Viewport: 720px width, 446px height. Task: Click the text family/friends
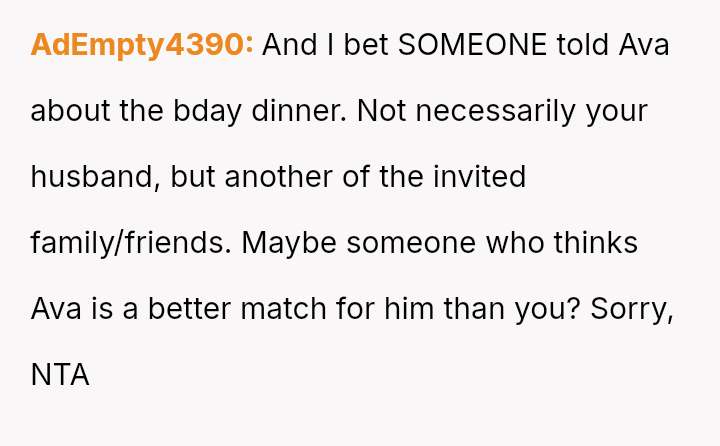pyautogui.click(x=130, y=243)
